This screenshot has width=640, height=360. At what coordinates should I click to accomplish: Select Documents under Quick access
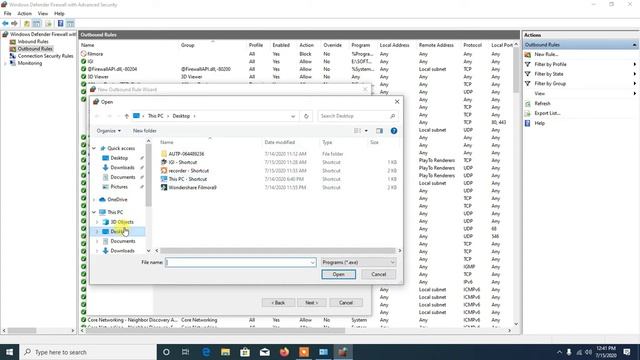[x=122, y=177]
